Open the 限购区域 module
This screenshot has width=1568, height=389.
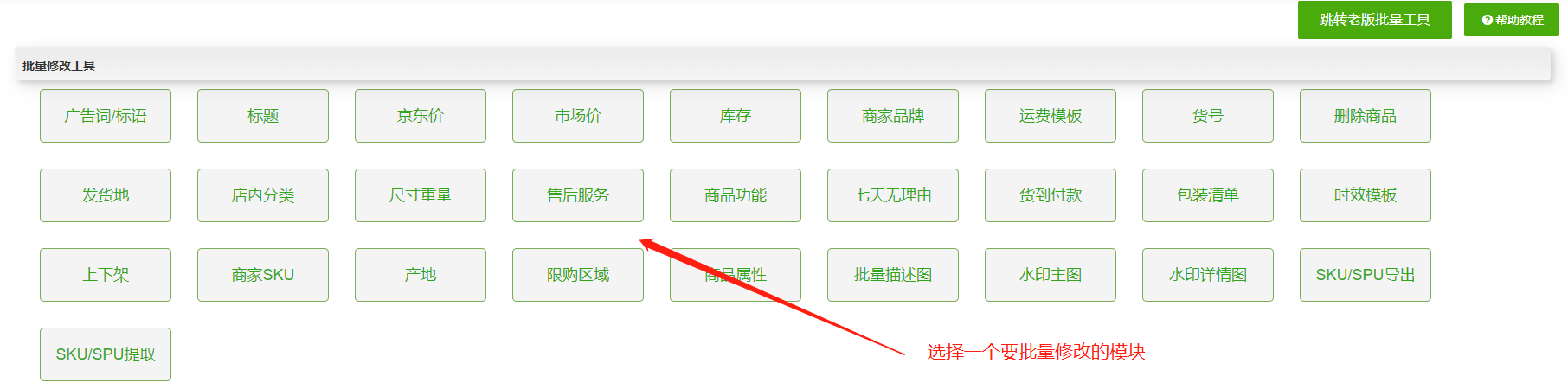point(578,275)
